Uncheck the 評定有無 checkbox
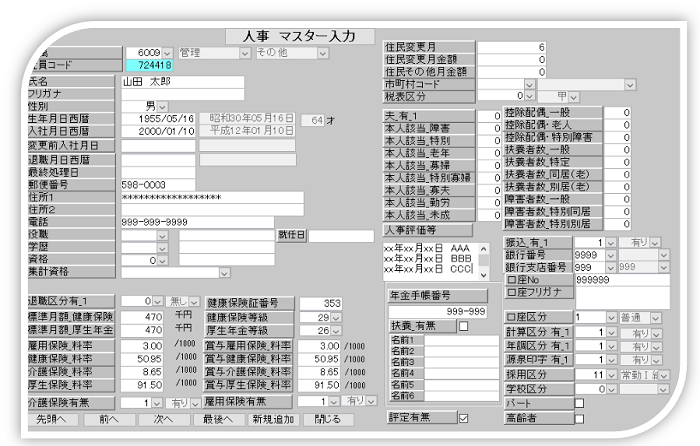 (462, 417)
